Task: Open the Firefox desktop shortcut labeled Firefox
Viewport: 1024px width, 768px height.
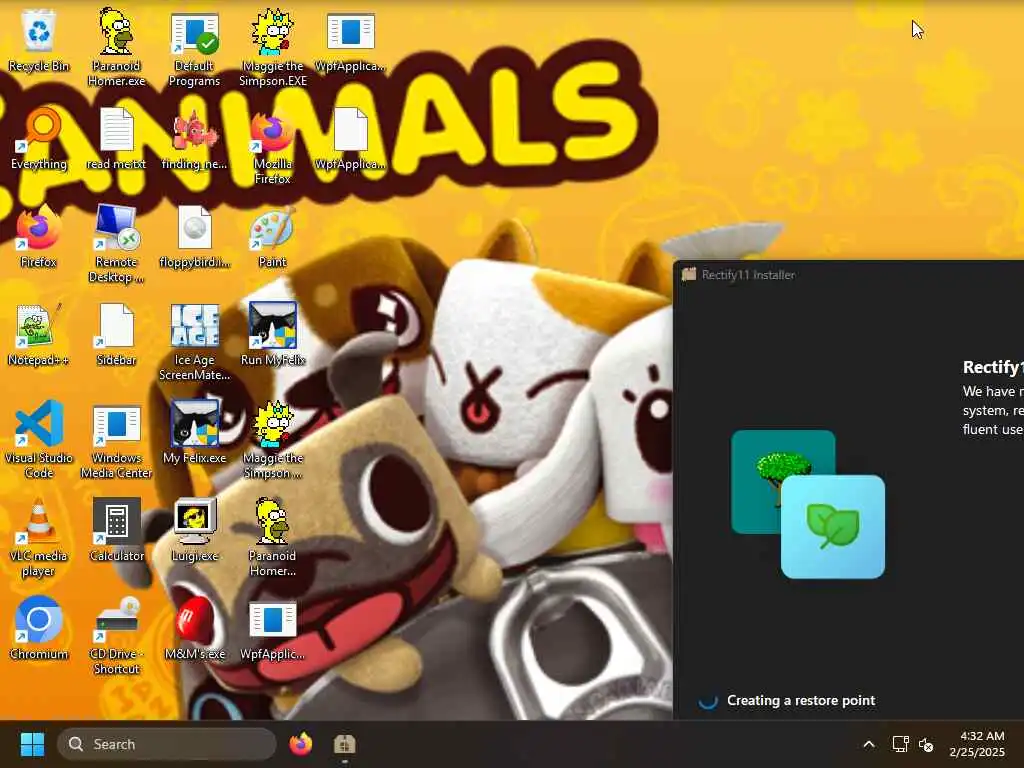Action: point(39,236)
